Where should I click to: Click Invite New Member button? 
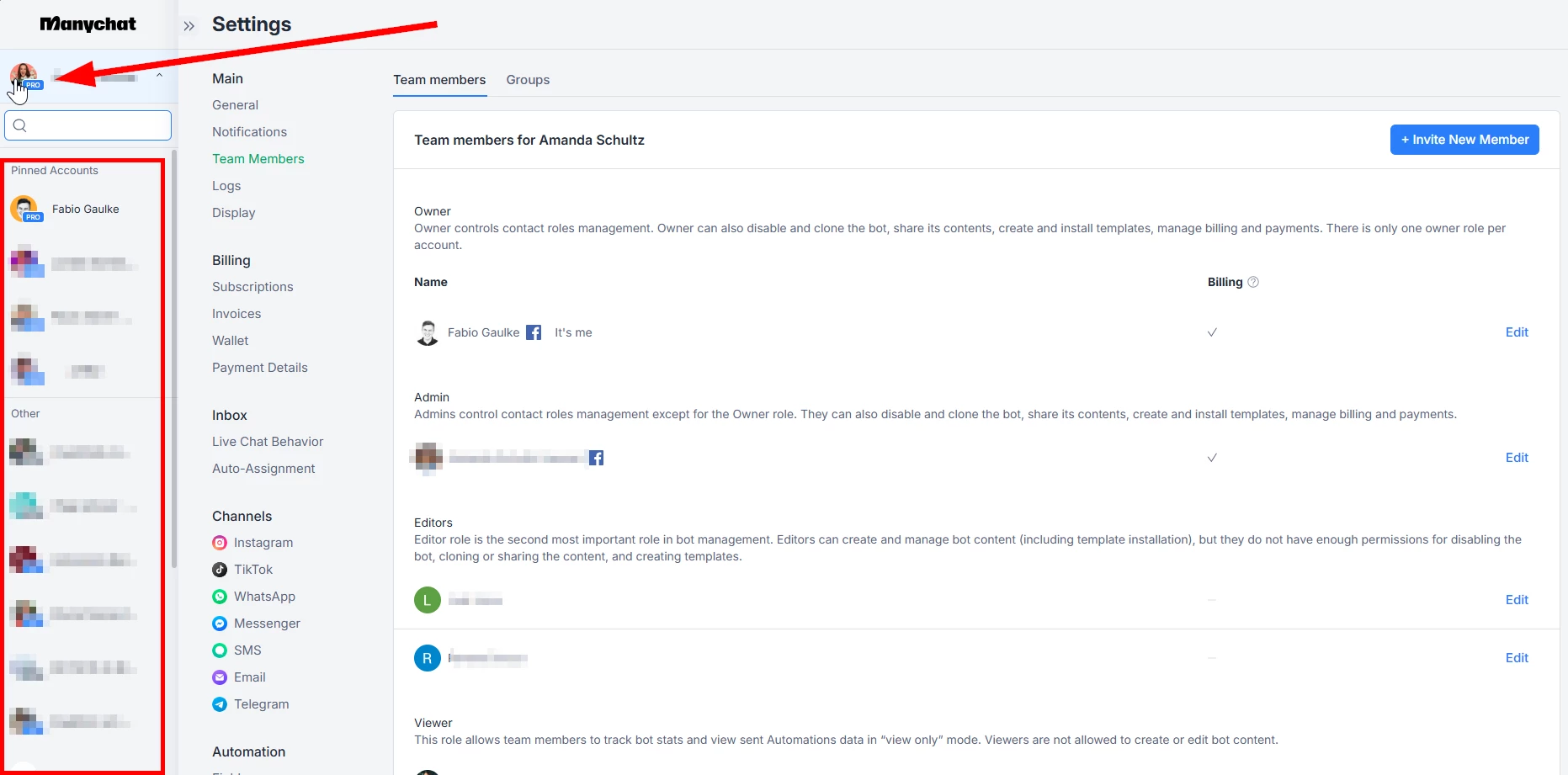(1464, 140)
